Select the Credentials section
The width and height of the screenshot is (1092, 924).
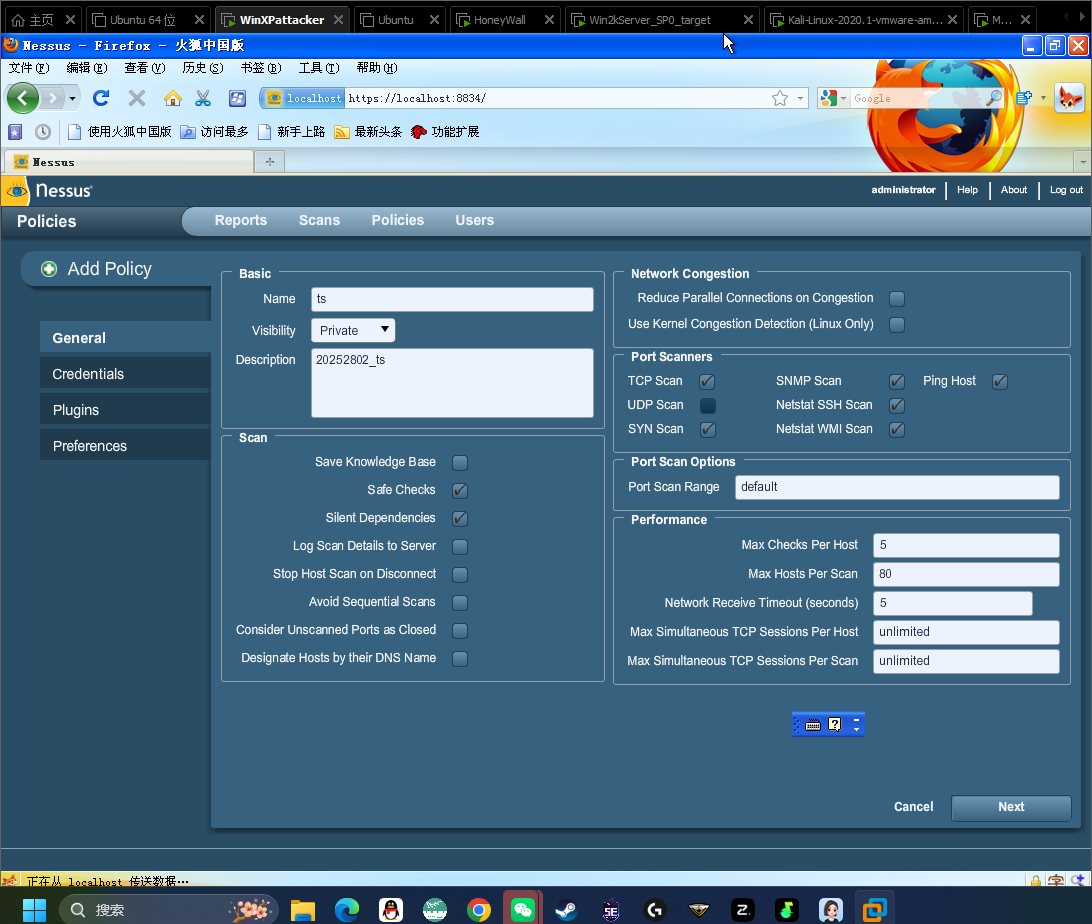pos(125,374)
